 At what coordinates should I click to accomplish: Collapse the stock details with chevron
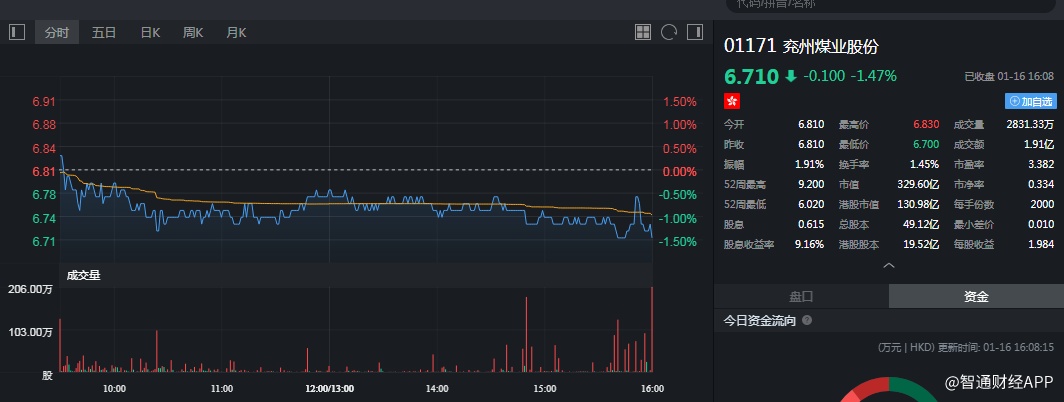click(888, 266)
